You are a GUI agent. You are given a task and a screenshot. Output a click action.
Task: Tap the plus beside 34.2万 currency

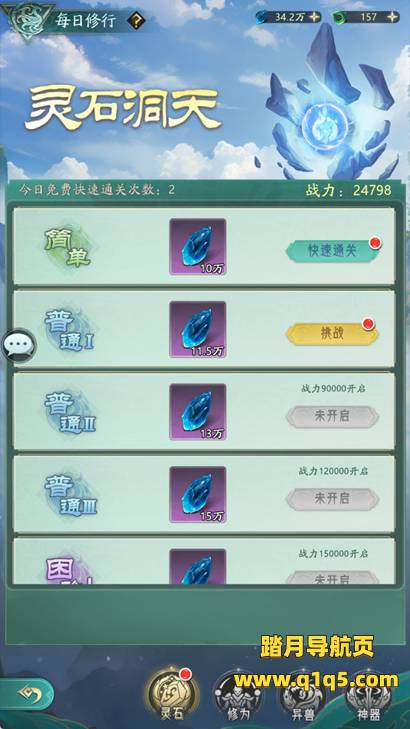[x=315, y=17]
